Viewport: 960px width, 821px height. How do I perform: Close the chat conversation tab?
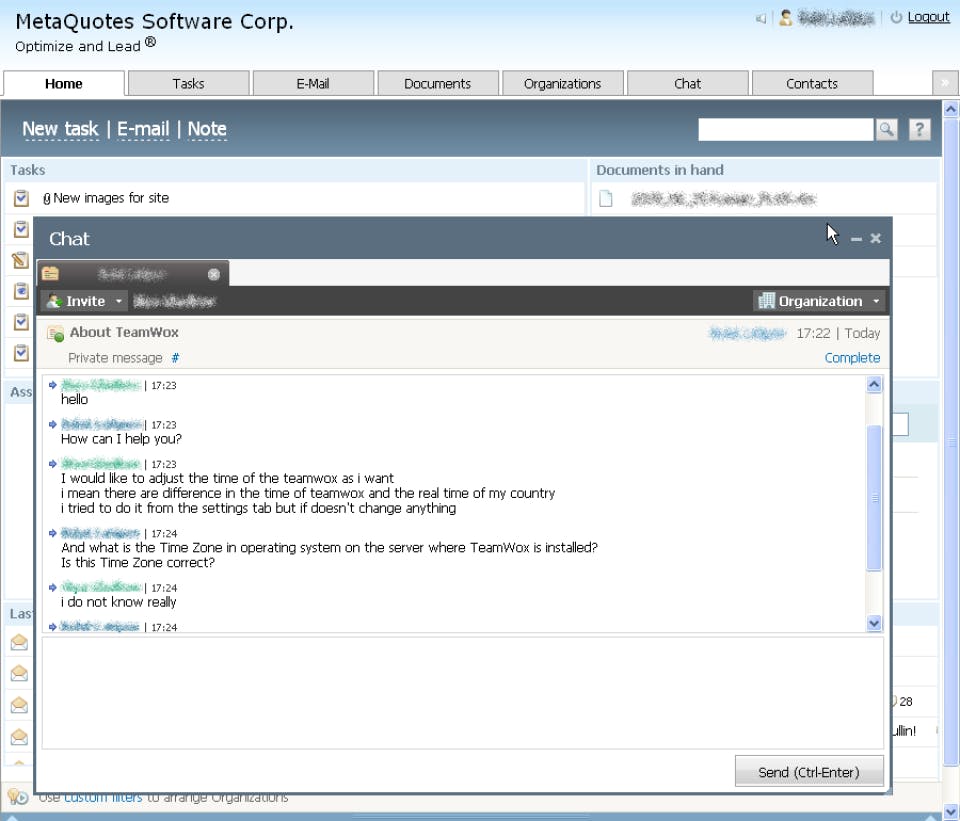tap(214, 274)
